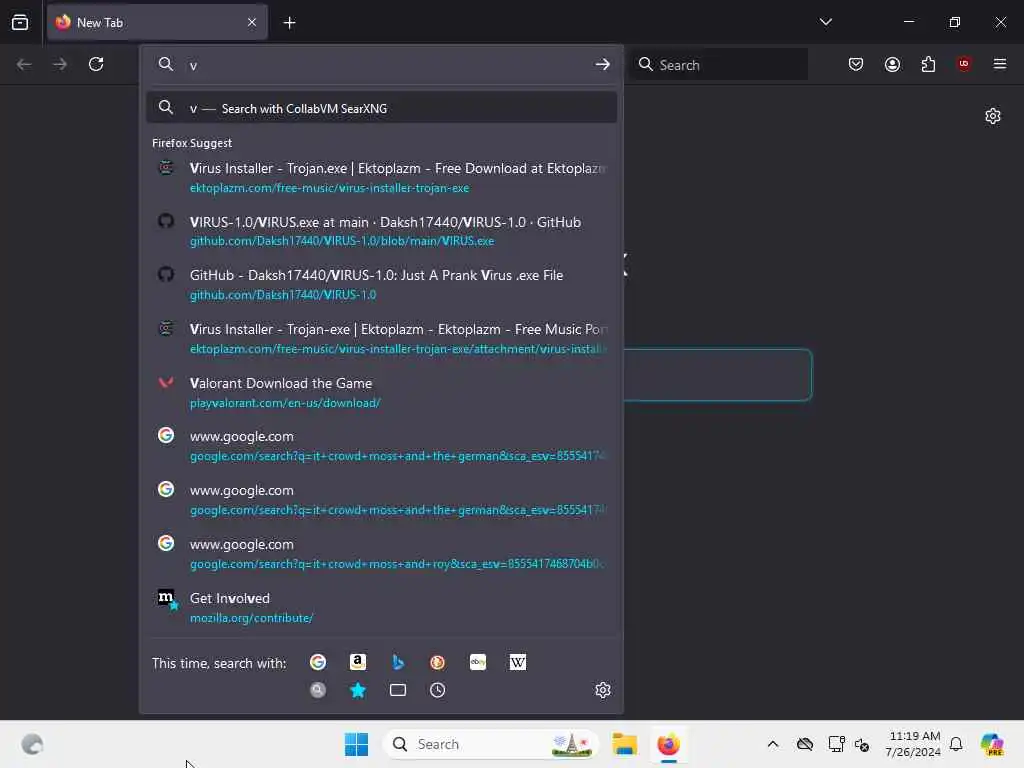Open Virus Installer - Trojan-exe Free Music suggestion
Viewport: 1024px width, 768px height.
[x=381, y=338]
